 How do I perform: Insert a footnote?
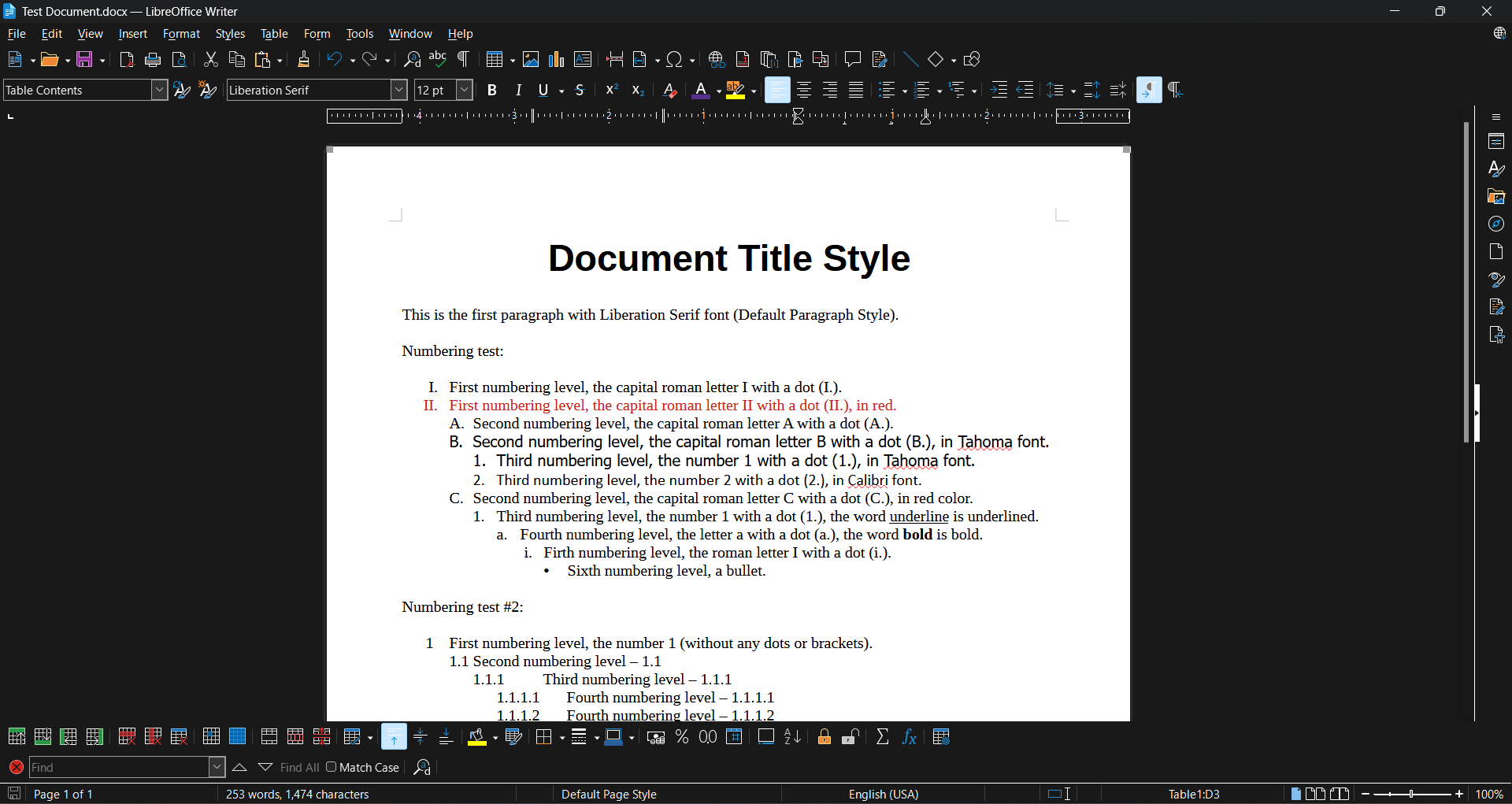(743, 60)
